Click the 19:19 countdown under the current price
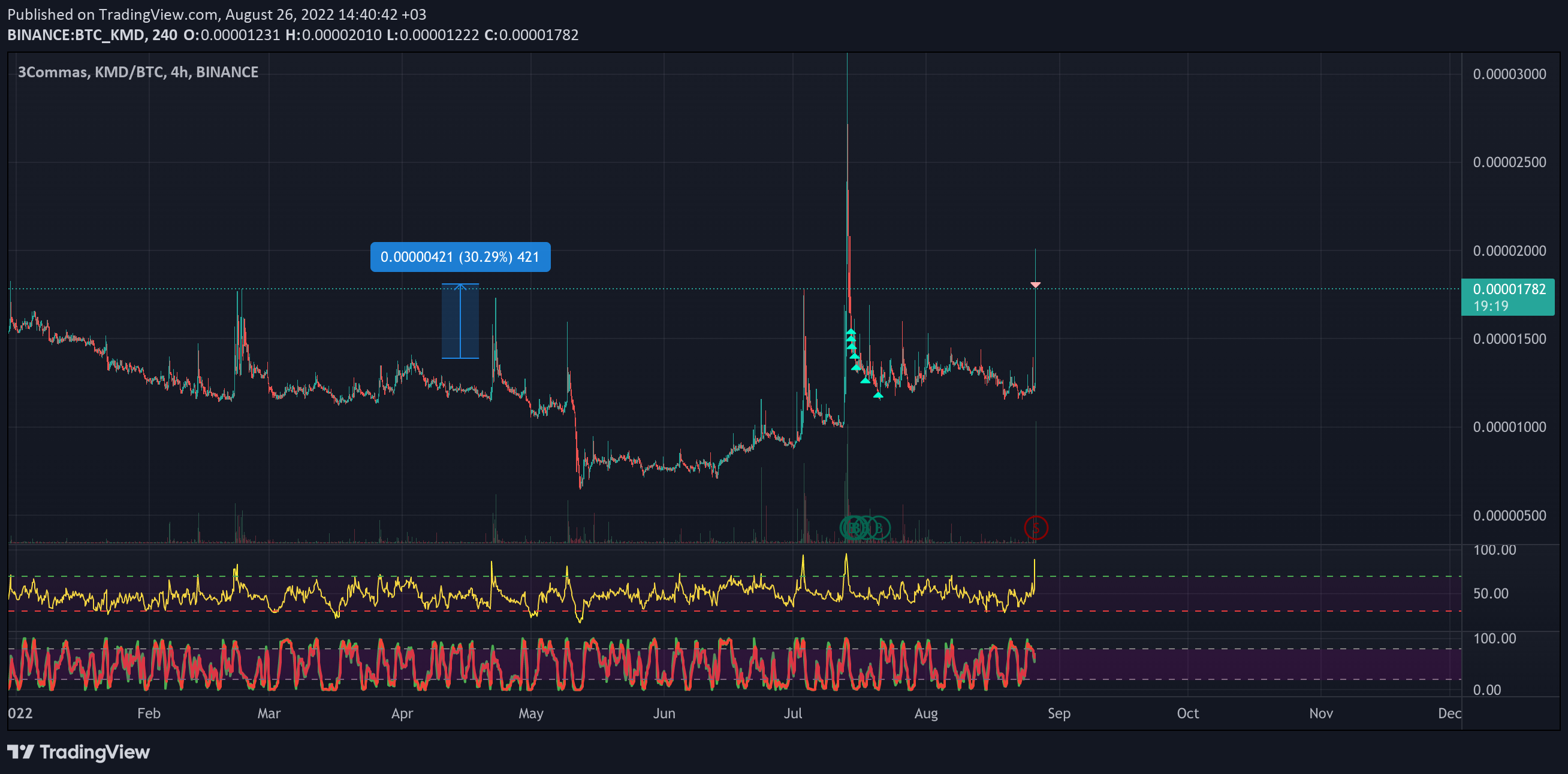The image size is (1568, 774). click(1491, 306)
